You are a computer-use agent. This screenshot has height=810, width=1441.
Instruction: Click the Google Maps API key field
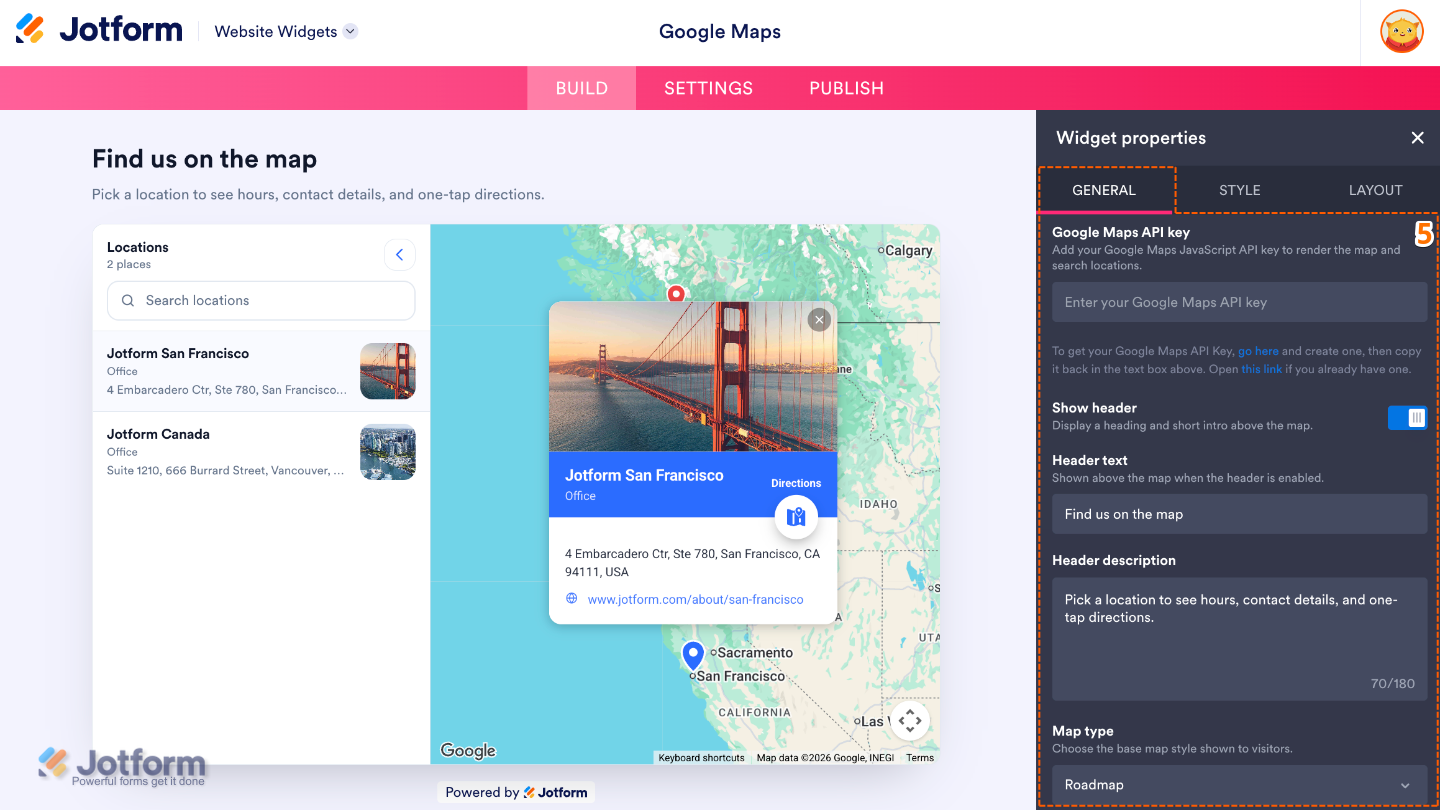1239,302
